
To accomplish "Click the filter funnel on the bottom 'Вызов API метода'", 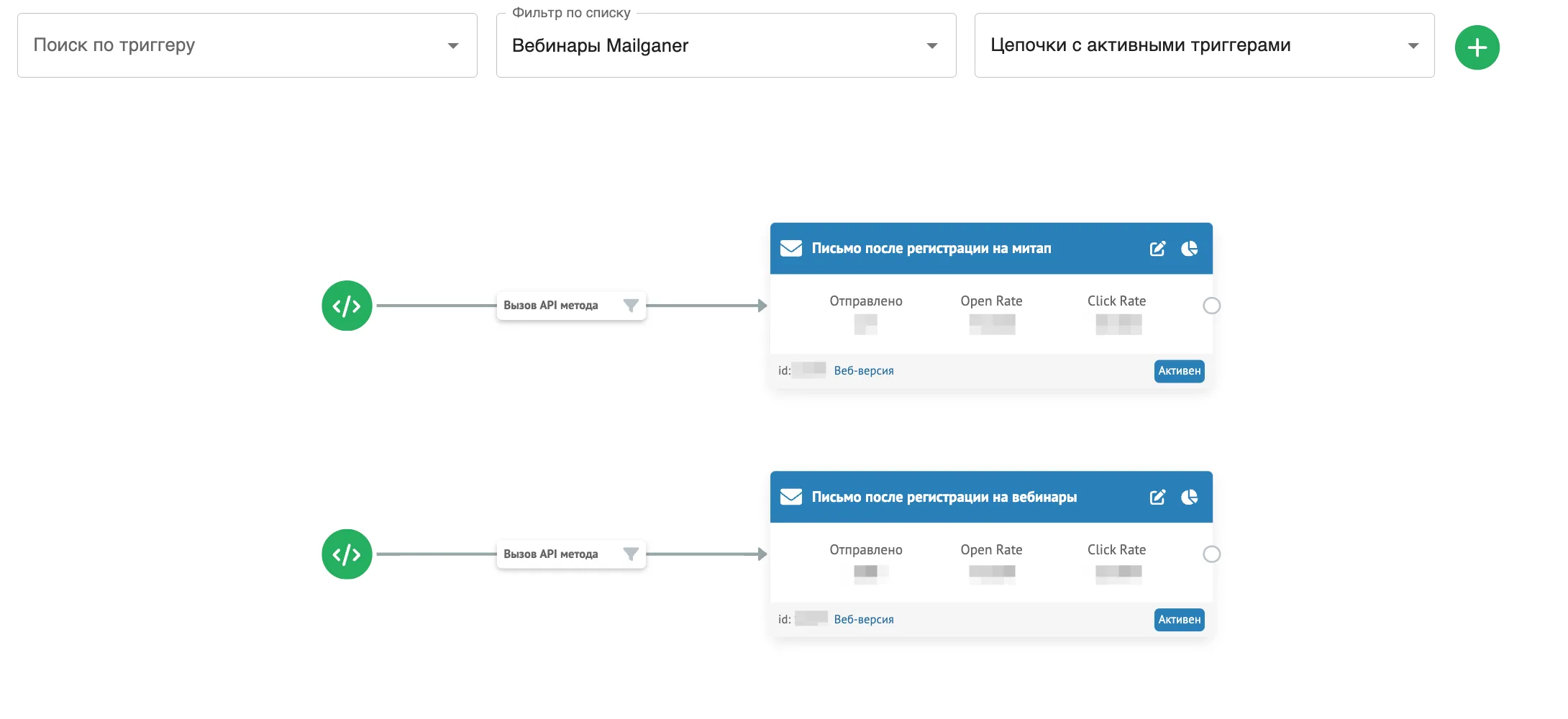I will [x=631, y=554].
